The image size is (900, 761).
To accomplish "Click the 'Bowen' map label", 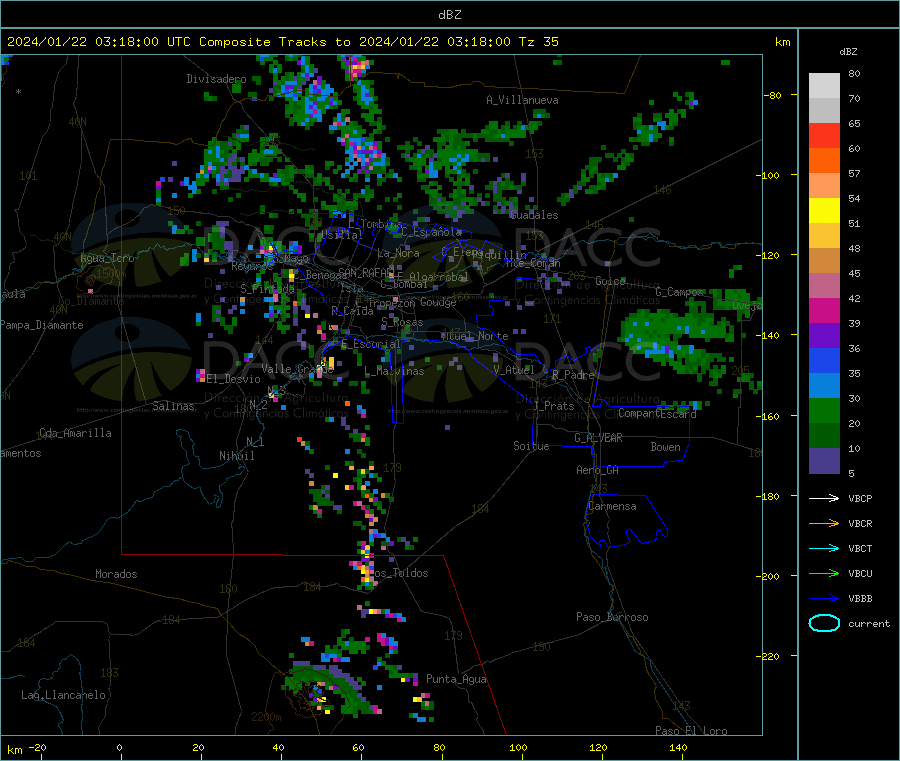I will pos(665,447).
